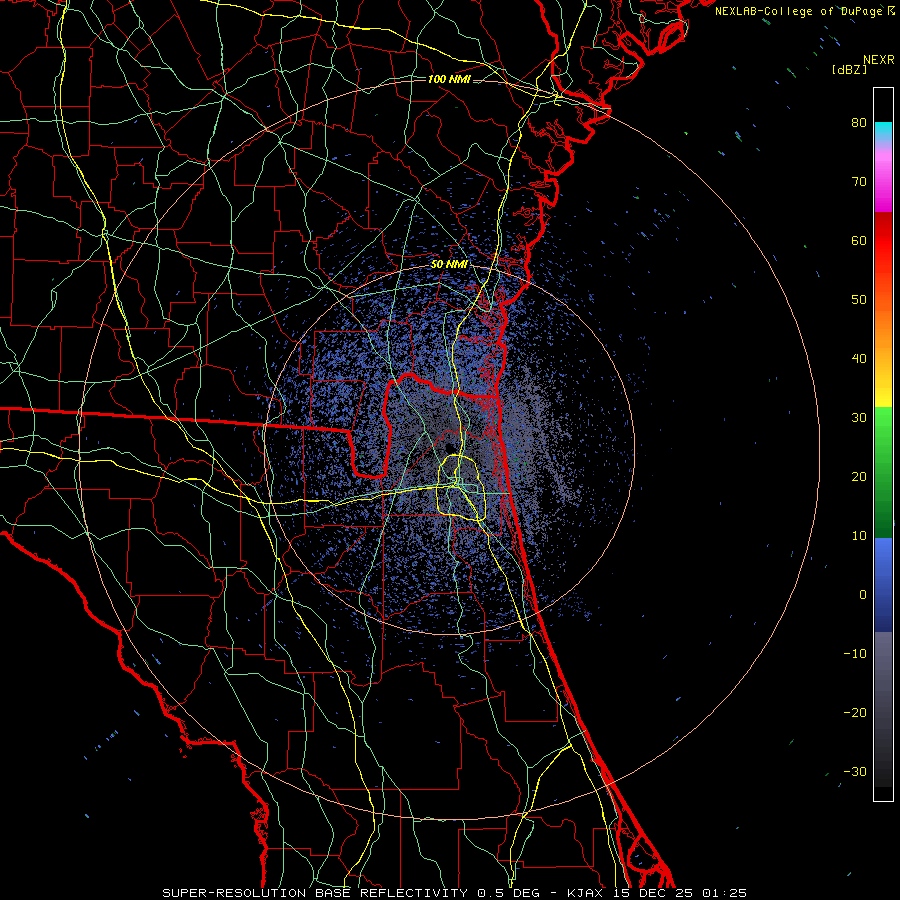900x900 pixels.
Task: Click the -20 value on the dBZ scale
Action: click(855, 712)
